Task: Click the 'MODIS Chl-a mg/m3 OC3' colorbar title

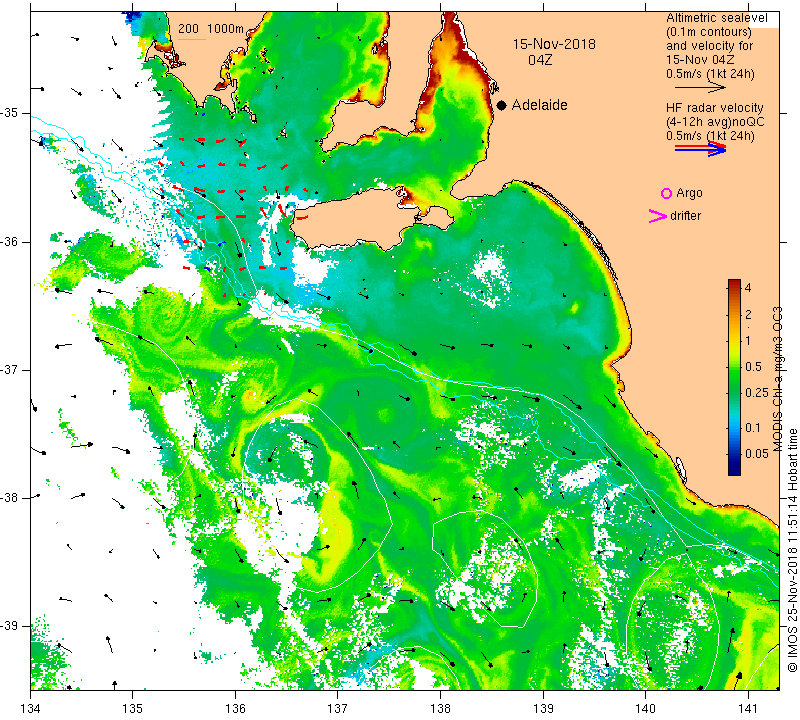Action: click(777, 379)
